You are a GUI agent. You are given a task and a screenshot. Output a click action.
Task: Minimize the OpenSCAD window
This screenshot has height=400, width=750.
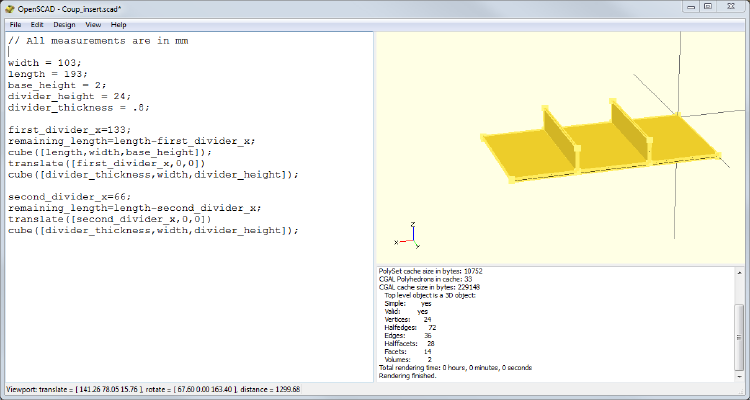coord(692,7)
